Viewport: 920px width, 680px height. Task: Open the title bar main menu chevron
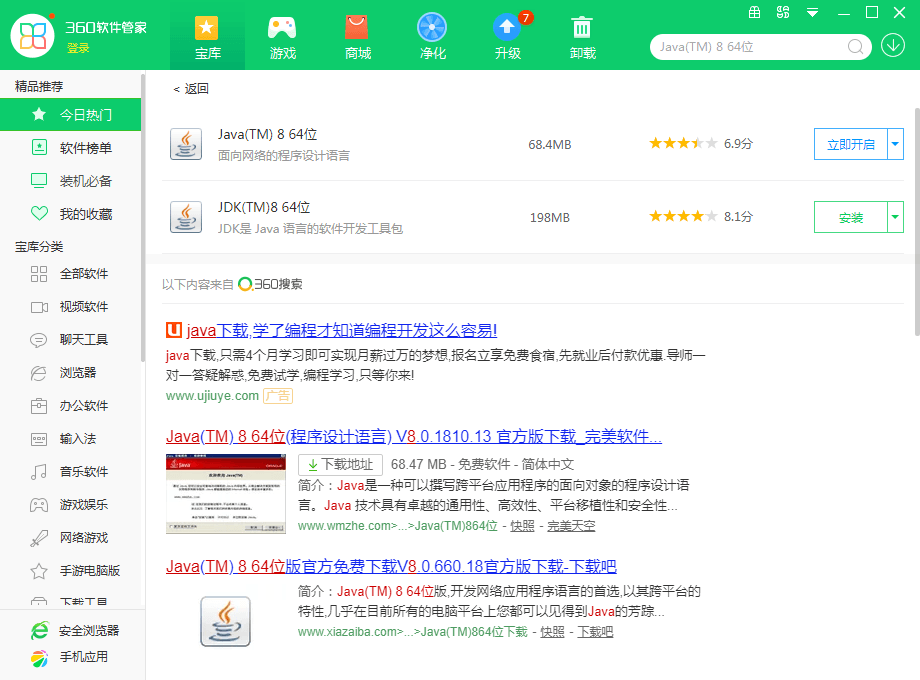point(811,13)
